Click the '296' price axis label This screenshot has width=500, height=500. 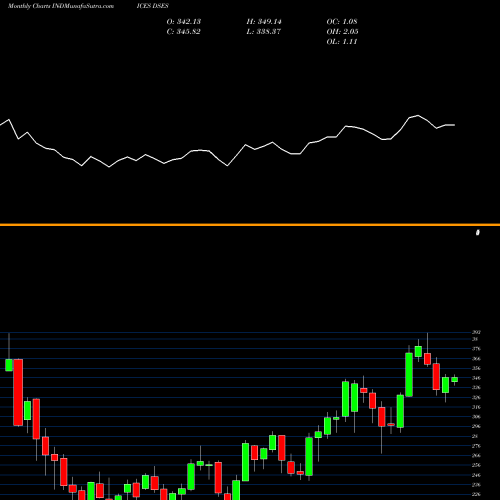tap(476, 426)
